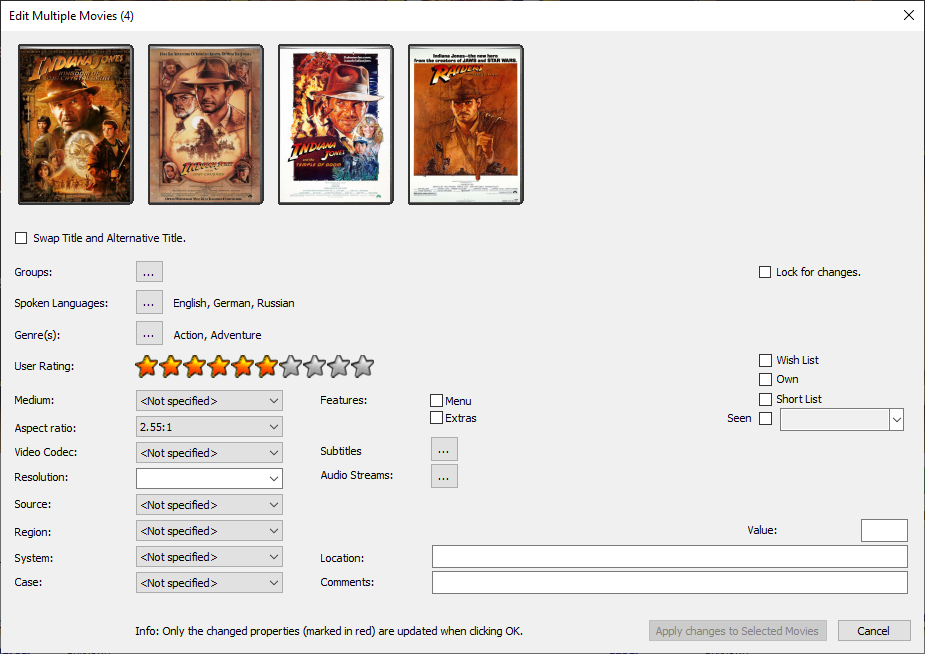This screenshot has height=654, width=925.
Task: Check Lock for changes
Action: pyautogui.click(x=765, y=272)
